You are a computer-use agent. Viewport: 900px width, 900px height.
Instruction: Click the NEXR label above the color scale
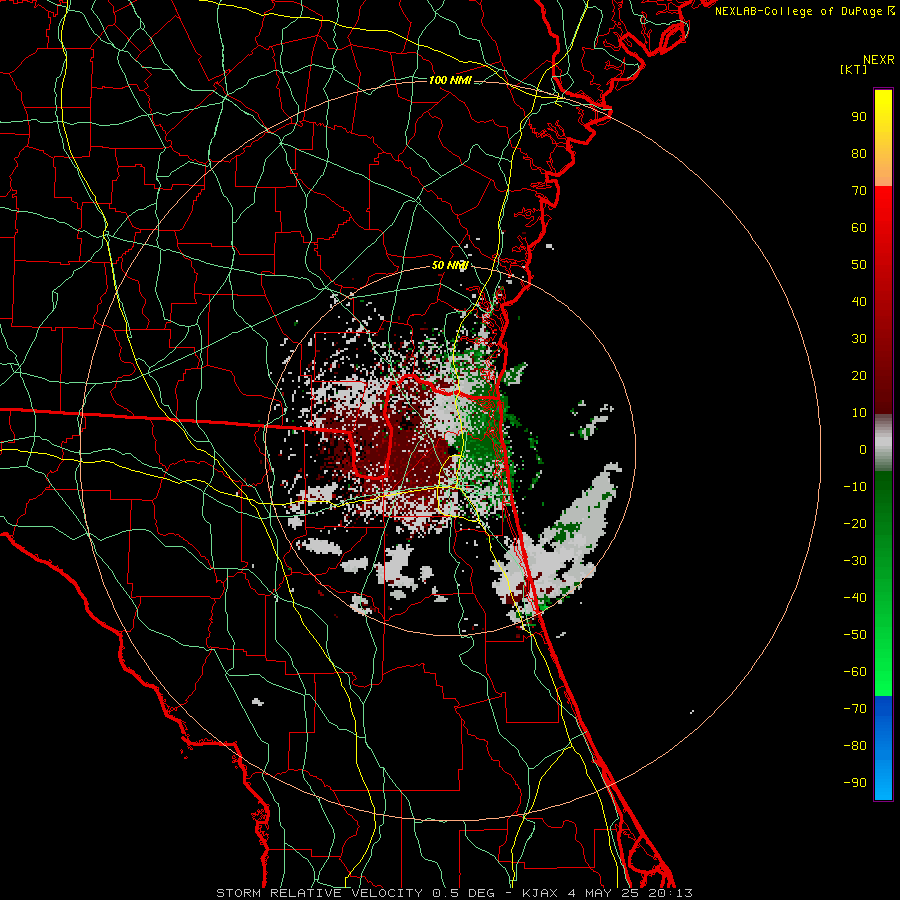(879, 60)
